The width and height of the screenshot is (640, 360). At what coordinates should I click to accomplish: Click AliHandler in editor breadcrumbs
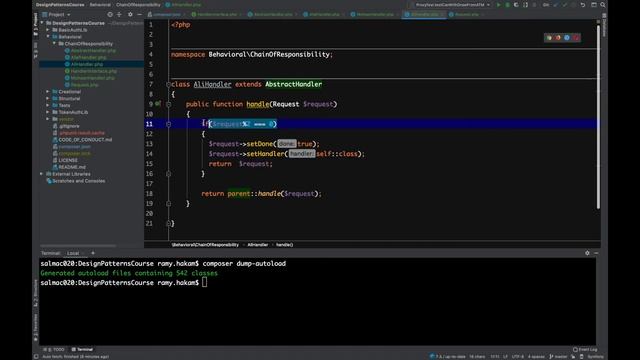pos(258,245)
